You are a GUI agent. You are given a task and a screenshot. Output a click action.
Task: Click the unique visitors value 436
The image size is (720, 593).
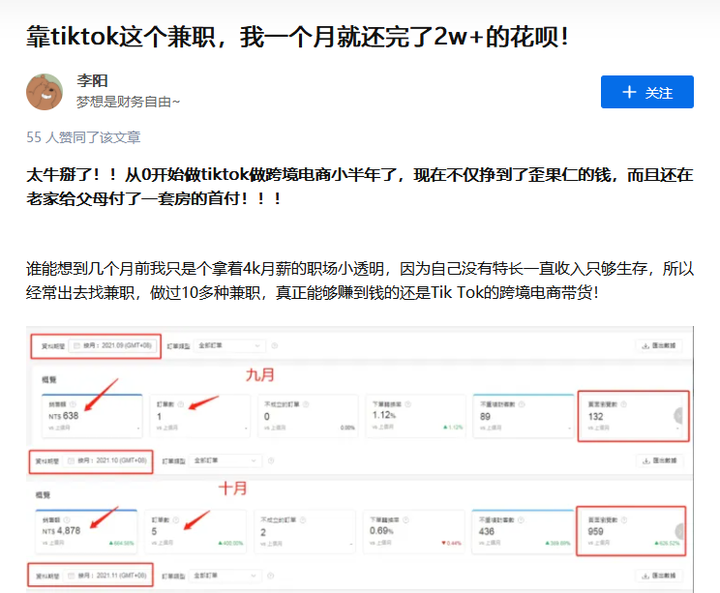(x=486, y=531)
